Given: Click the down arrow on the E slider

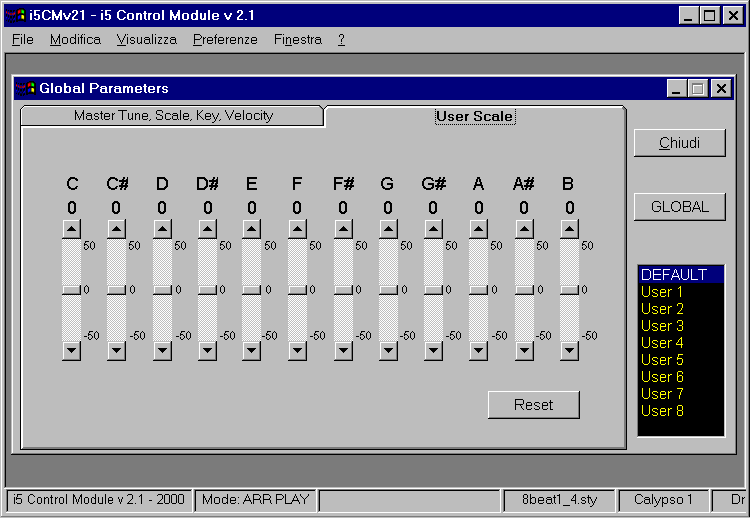Looking at the screenshot, I should tap(252, 350).
